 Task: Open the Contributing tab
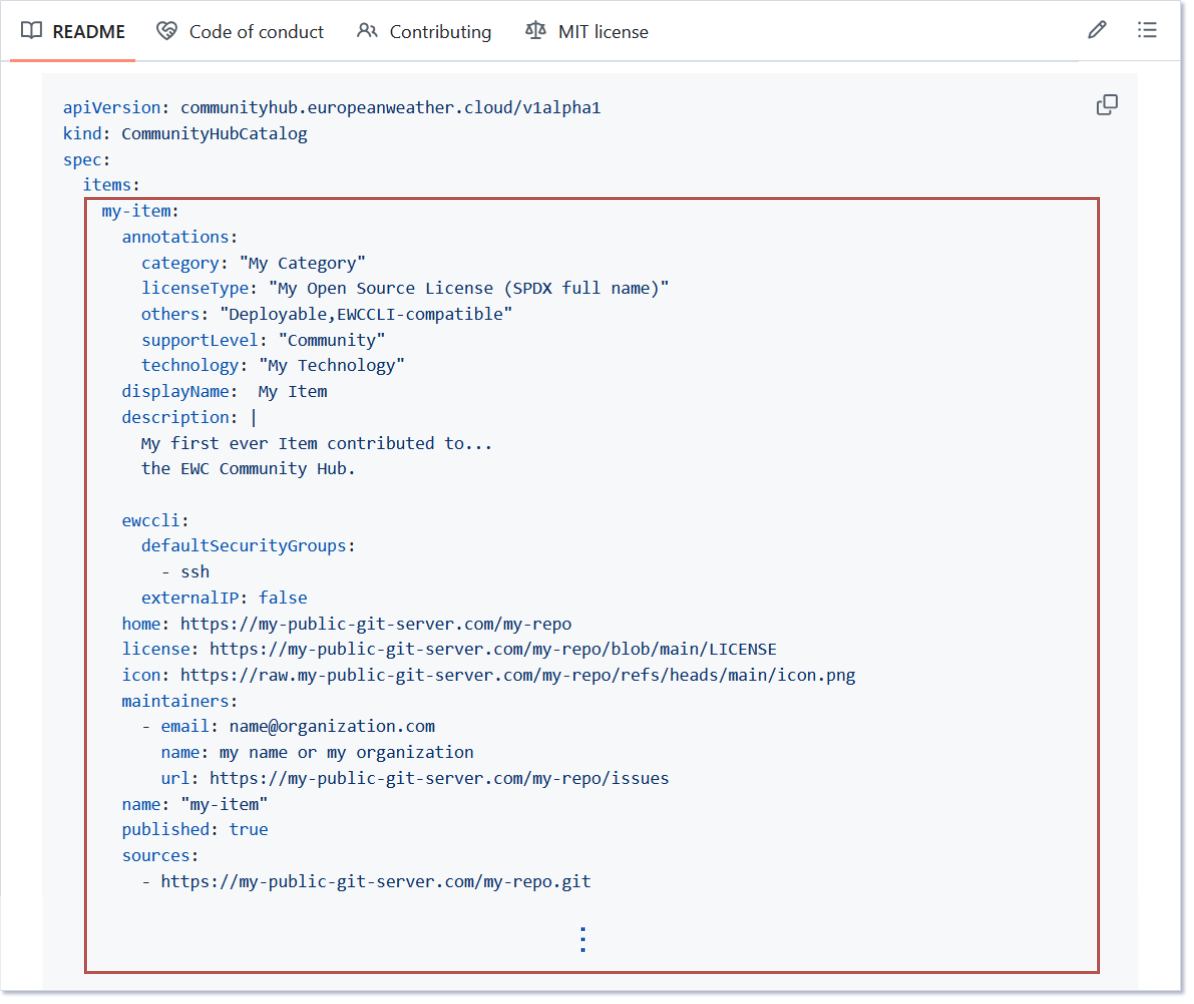[425, 32]
